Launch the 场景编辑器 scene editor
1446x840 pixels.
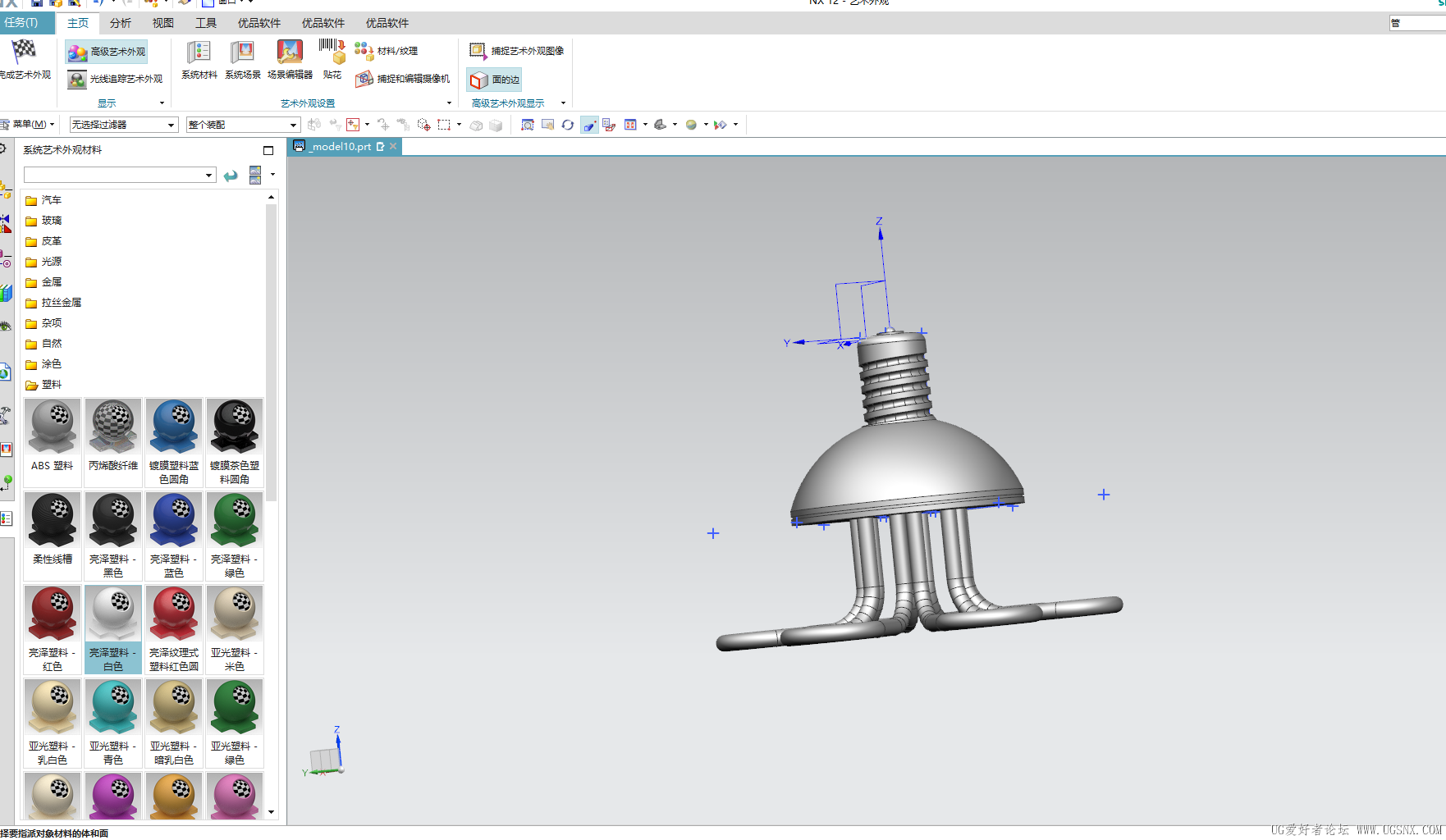pos(290,60)
